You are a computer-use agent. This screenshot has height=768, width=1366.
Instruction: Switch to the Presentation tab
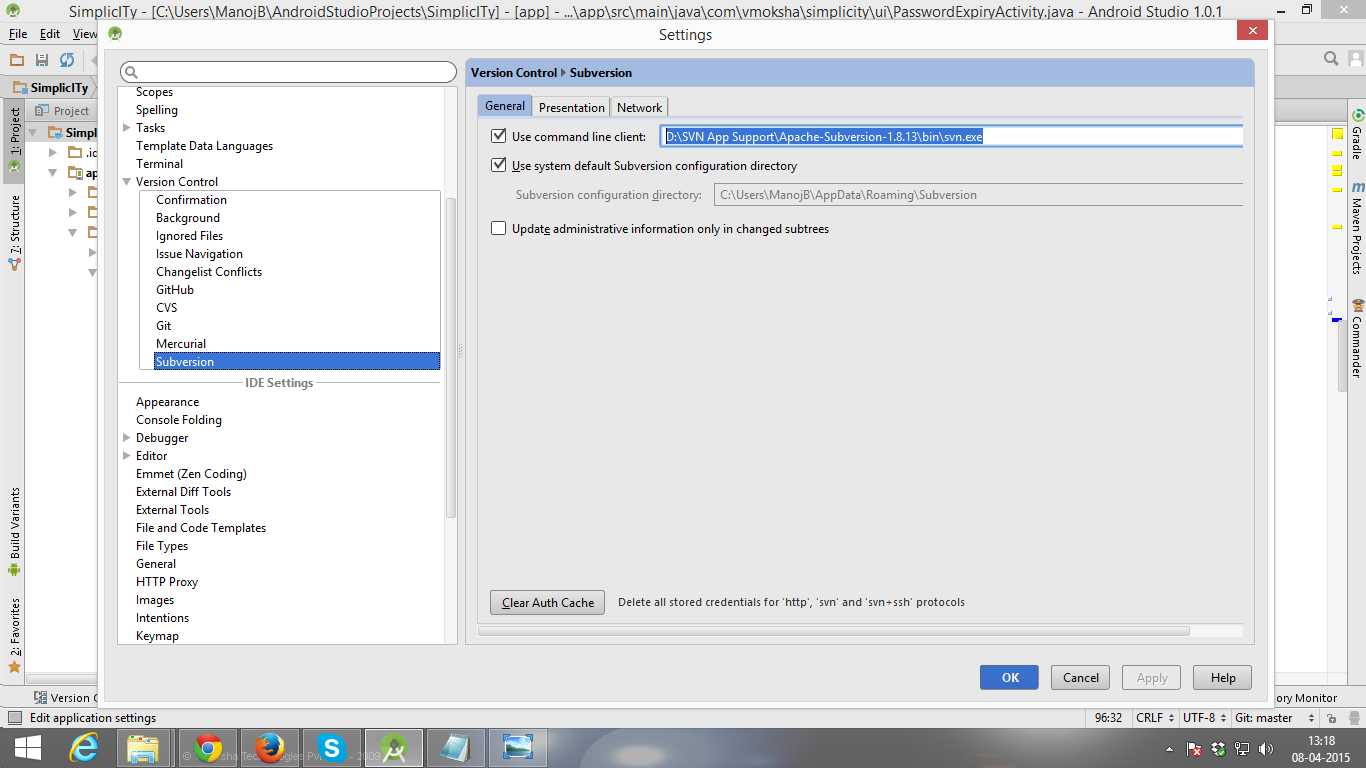pyautogui.click(x=571, y=107)
